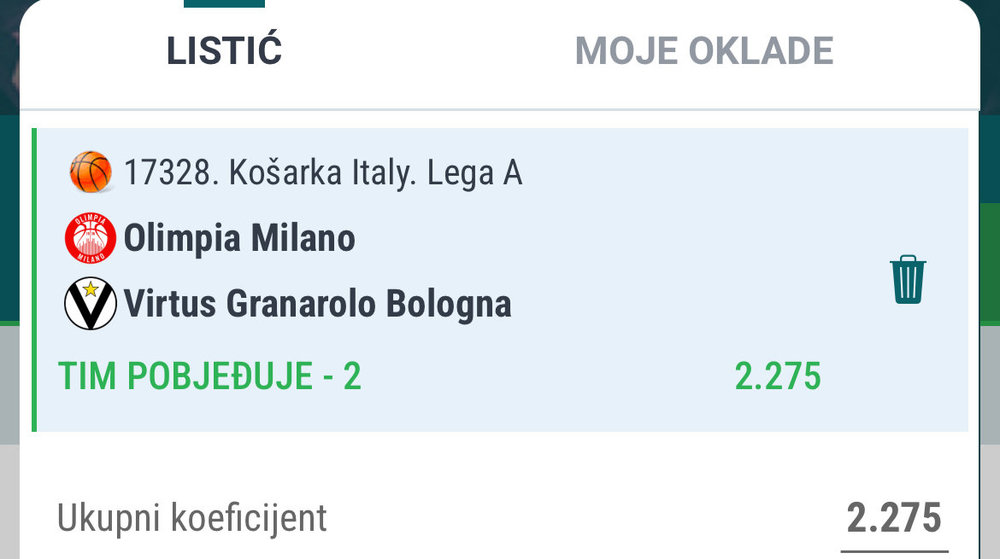Switch to the LISTIĆ tab
Screen dimensions: 1000x559
tap(224, 52)
